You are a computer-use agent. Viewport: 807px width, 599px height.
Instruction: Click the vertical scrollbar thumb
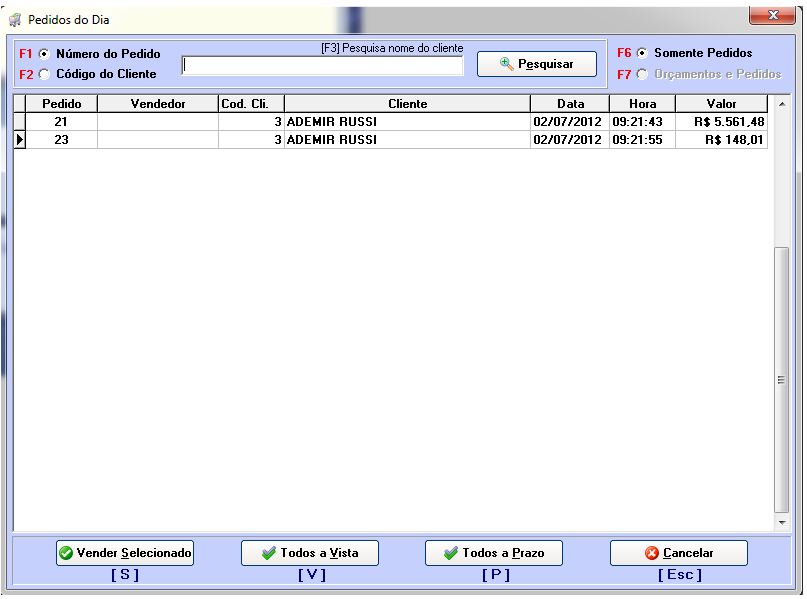tap(782, 380)
